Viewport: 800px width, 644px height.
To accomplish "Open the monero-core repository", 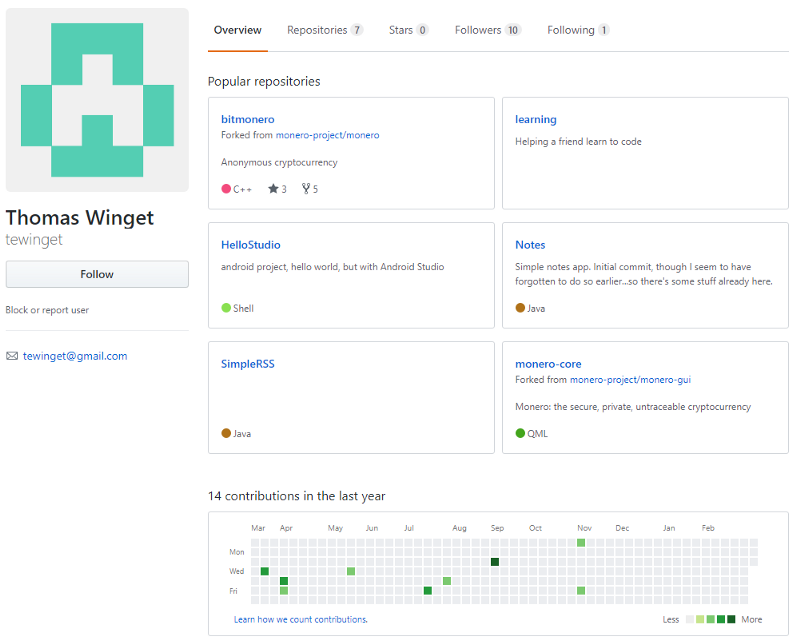I will (548, 364).
